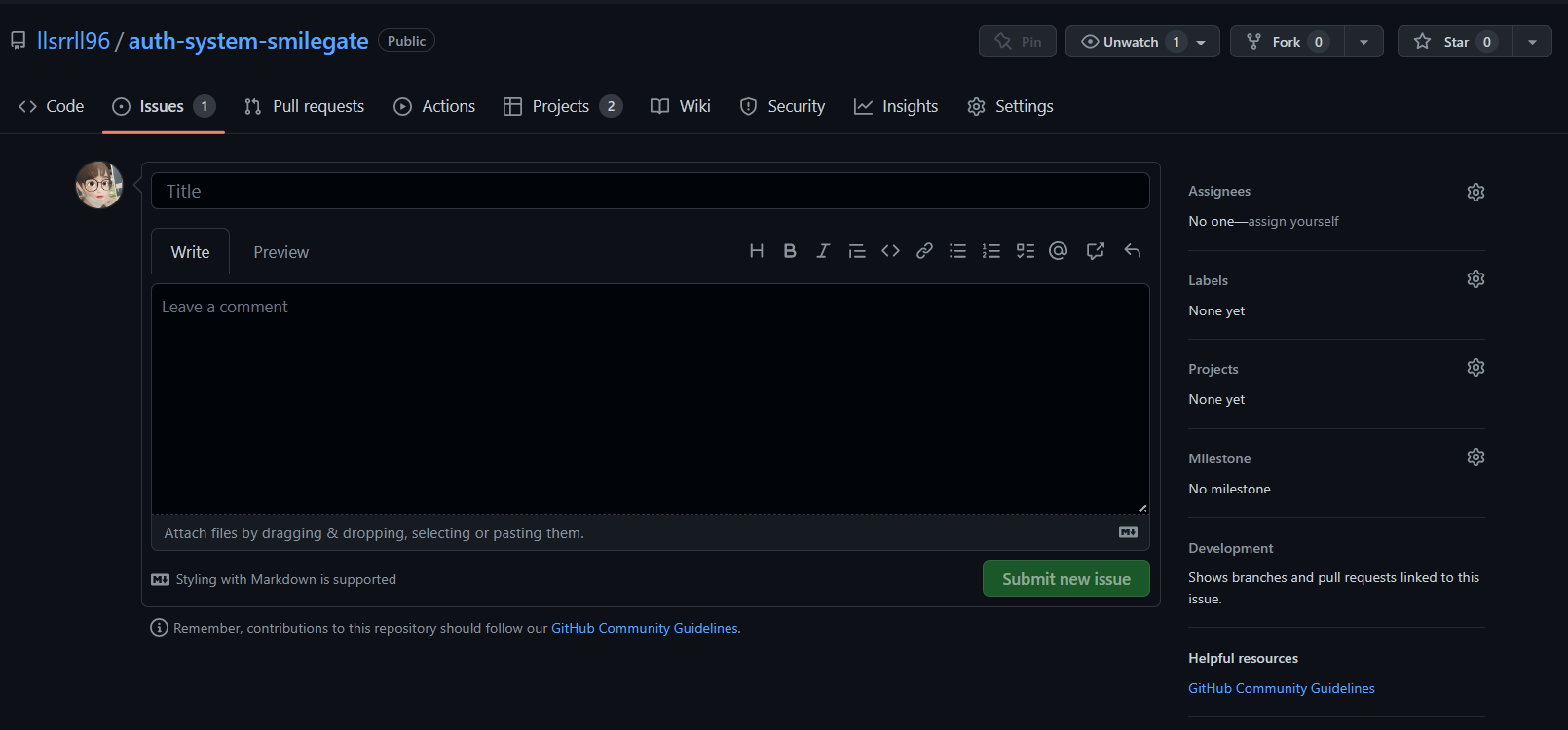Screen dimensions: 1568x730
Task: Reference an issue or pull request icon
Action: point(1096,251)
